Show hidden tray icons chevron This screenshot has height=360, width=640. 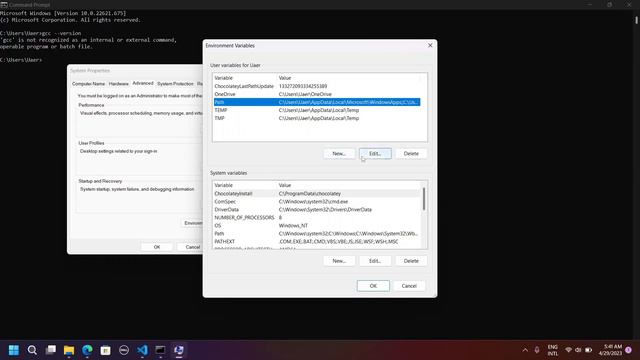point(525,350)
